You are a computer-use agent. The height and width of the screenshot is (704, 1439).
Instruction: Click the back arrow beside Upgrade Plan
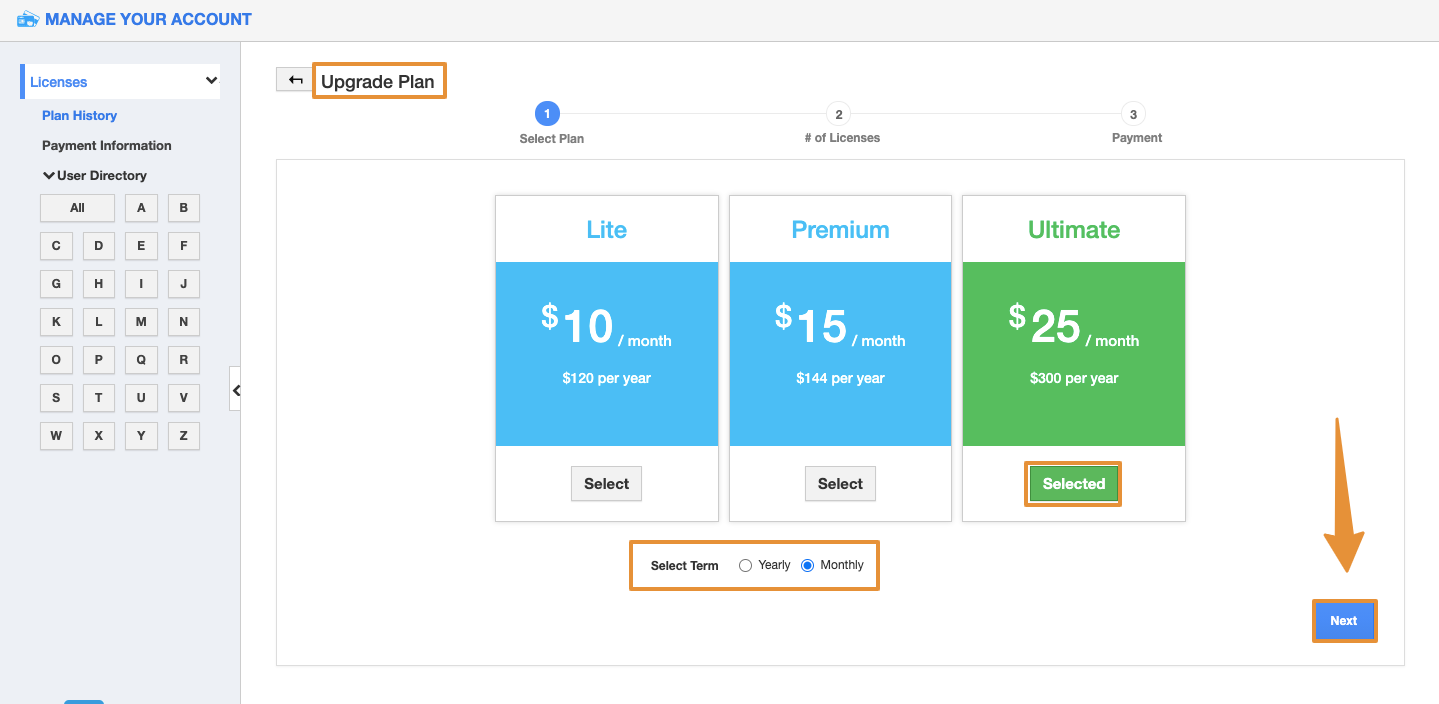(295, 80)
